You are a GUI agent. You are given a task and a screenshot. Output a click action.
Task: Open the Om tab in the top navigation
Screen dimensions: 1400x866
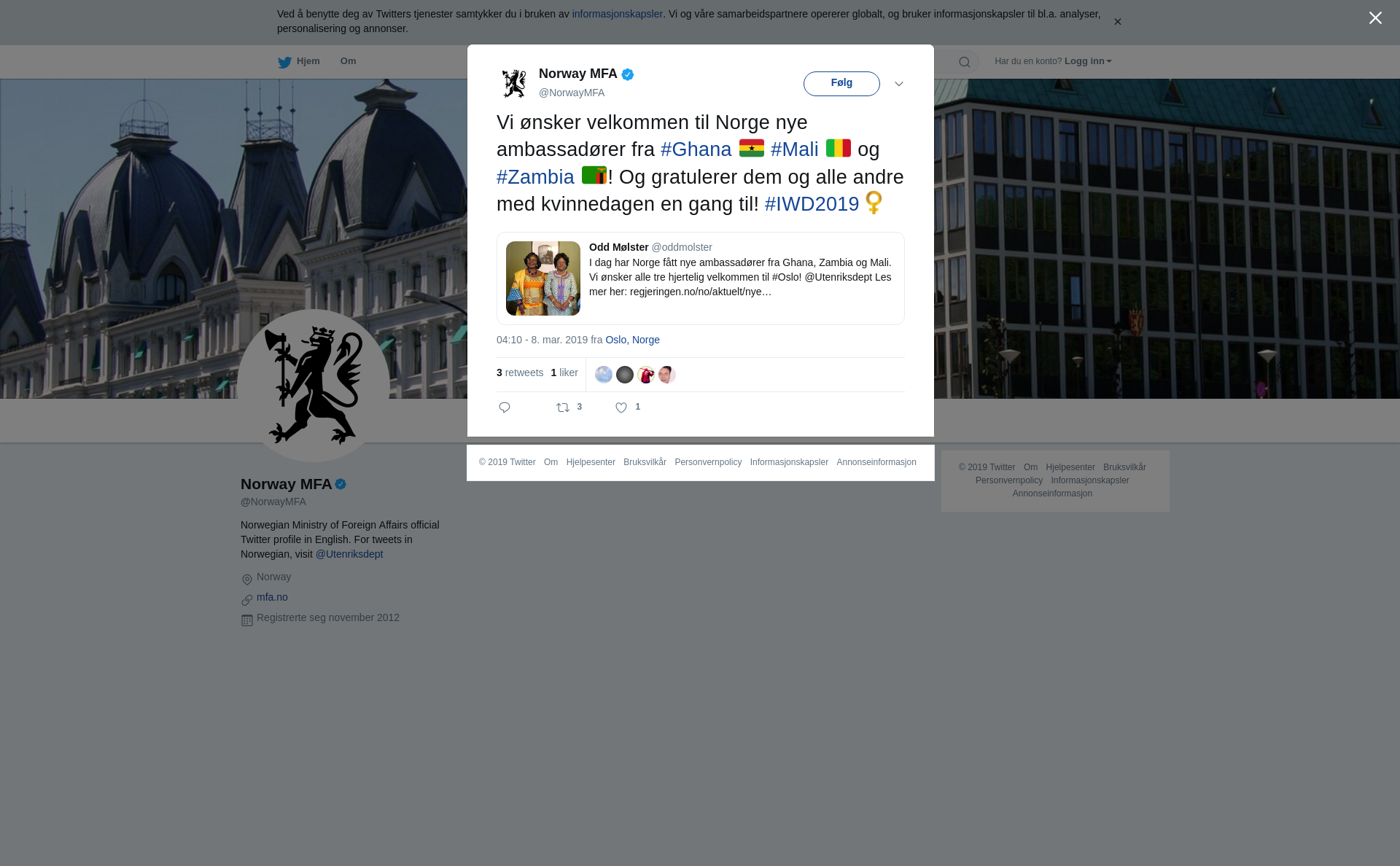click(x=348, y=61)
